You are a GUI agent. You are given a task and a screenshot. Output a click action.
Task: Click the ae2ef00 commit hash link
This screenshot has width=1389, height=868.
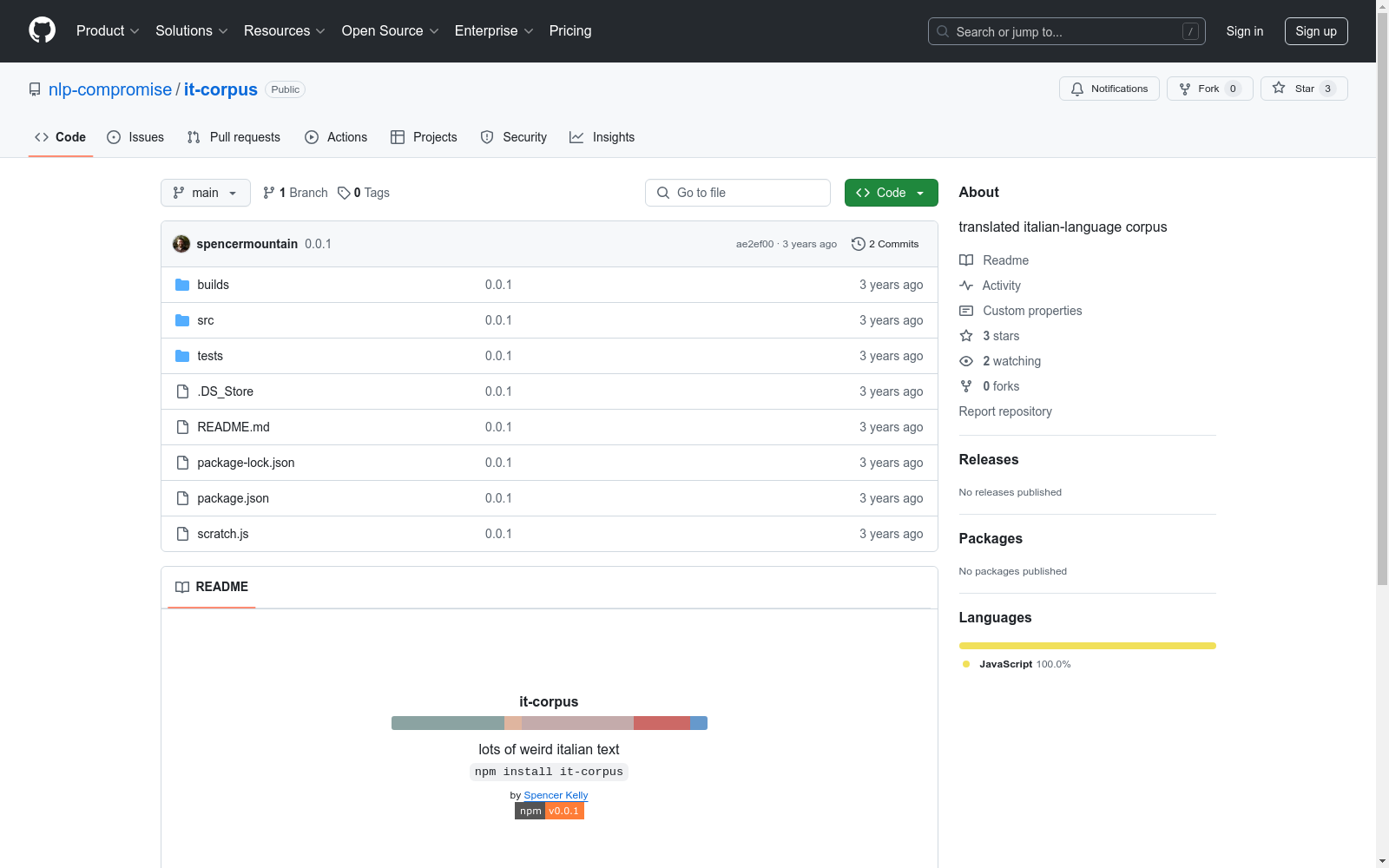click(754, 244)
